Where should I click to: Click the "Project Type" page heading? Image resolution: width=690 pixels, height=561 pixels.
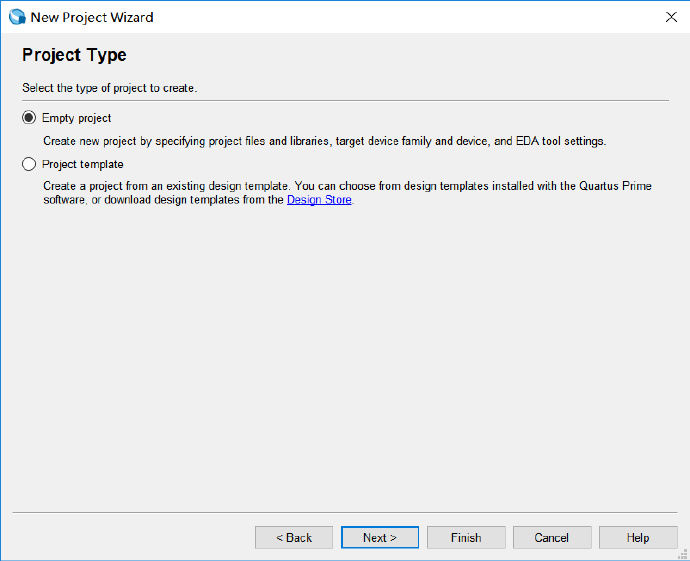click(x=74, y=55)
